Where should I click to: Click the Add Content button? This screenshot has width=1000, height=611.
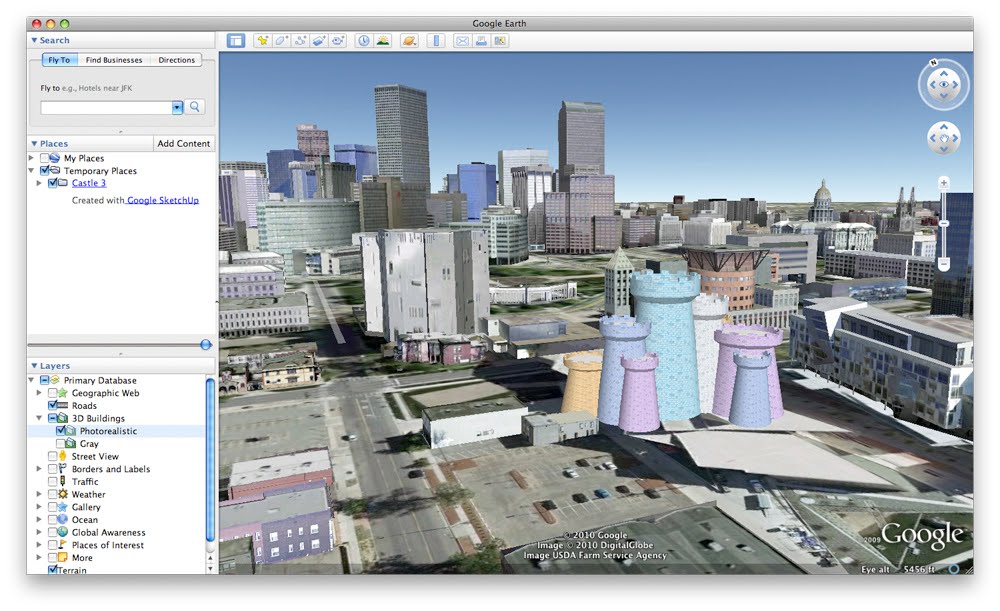[x=184, y=144]
